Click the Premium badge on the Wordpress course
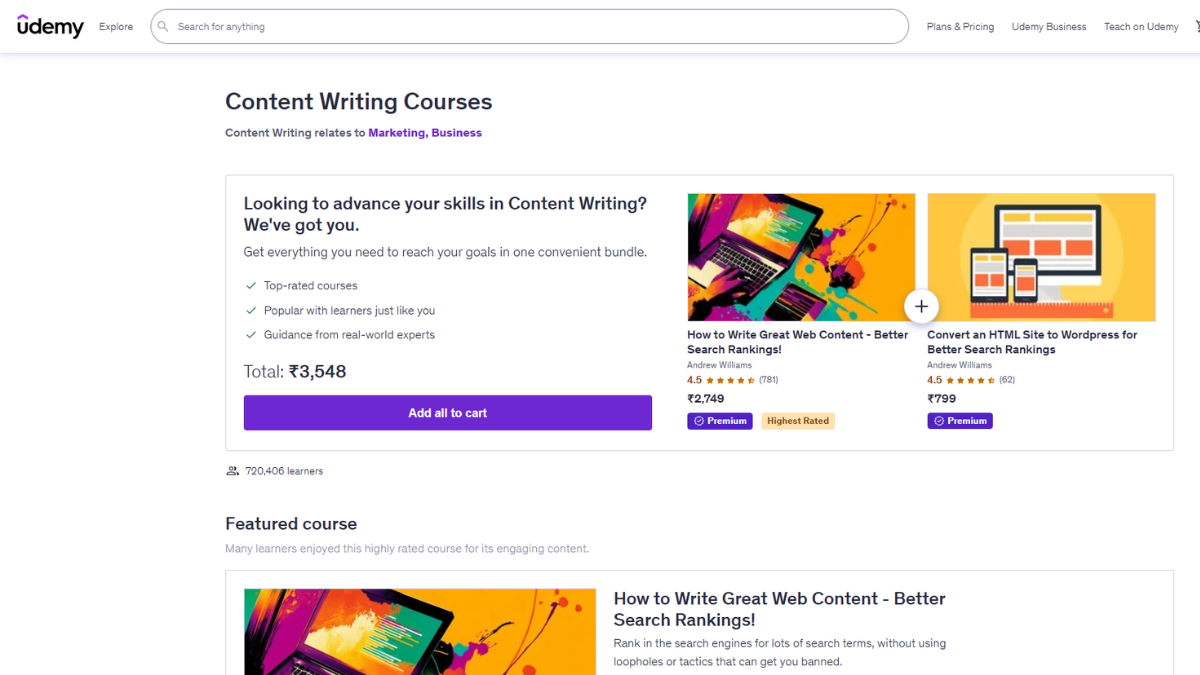1200x675 pixels. pos(960,420)
